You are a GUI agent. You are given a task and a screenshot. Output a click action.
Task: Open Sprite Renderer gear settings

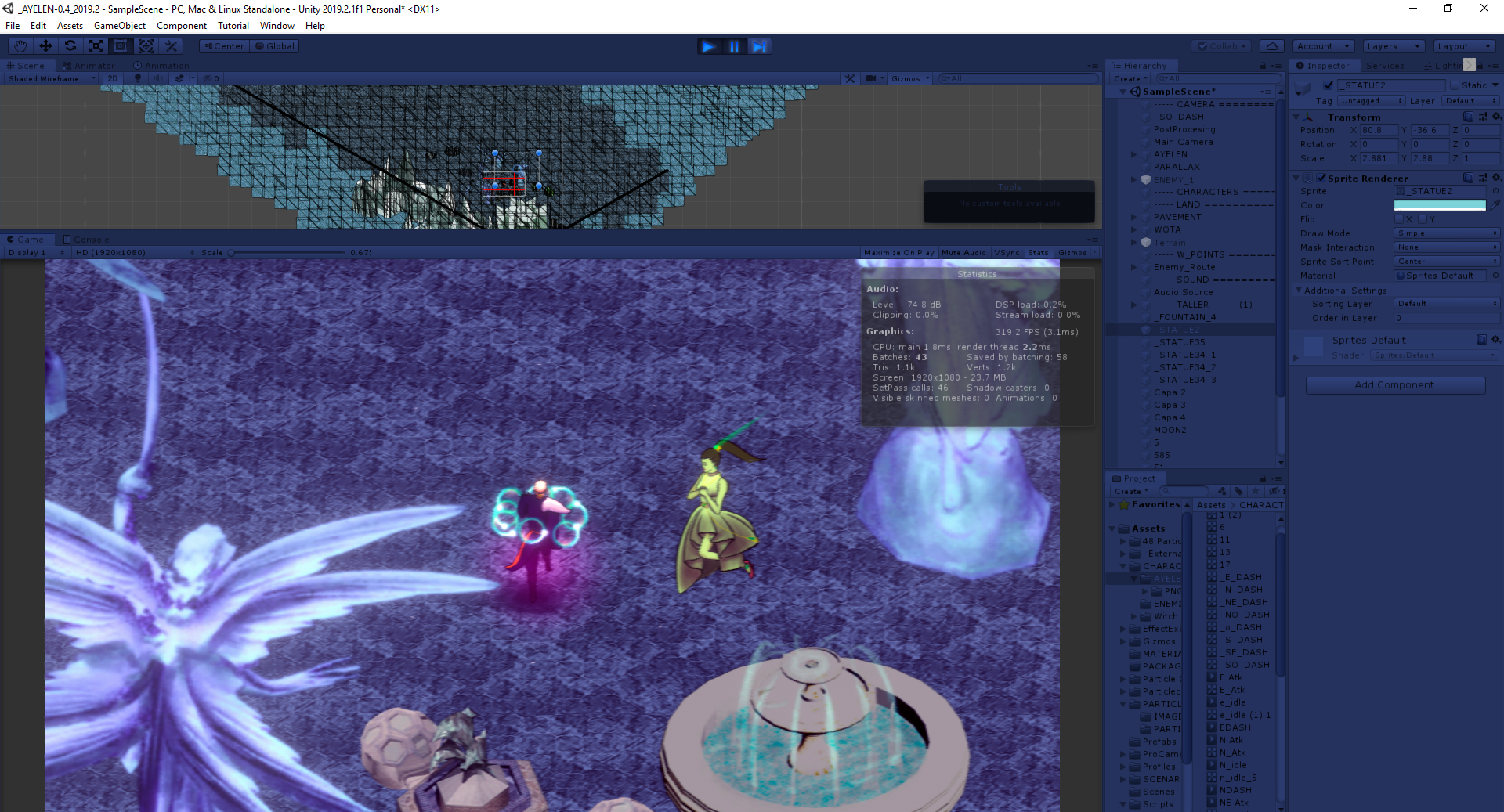1496,178
